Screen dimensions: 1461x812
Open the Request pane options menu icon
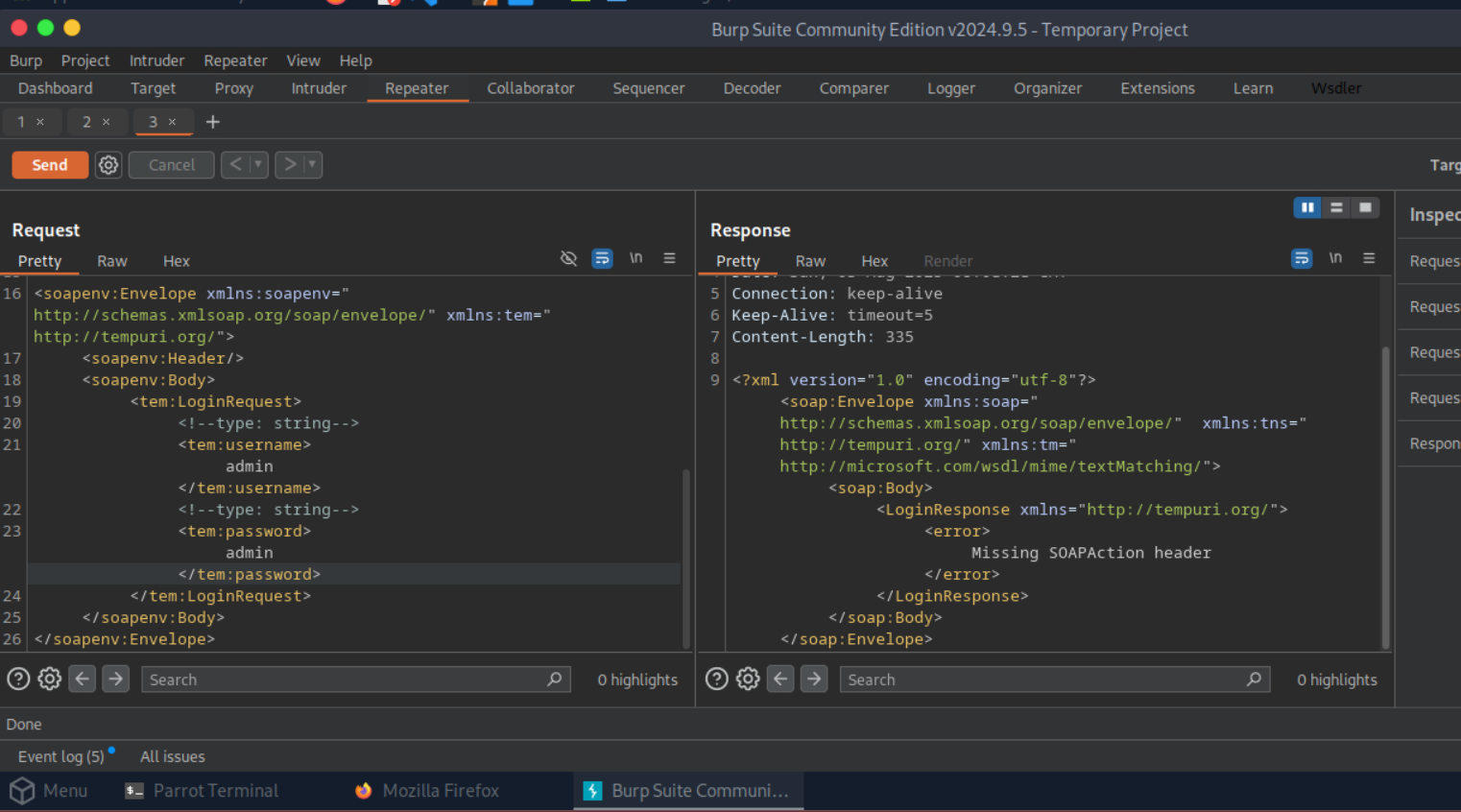pos(669,258)
